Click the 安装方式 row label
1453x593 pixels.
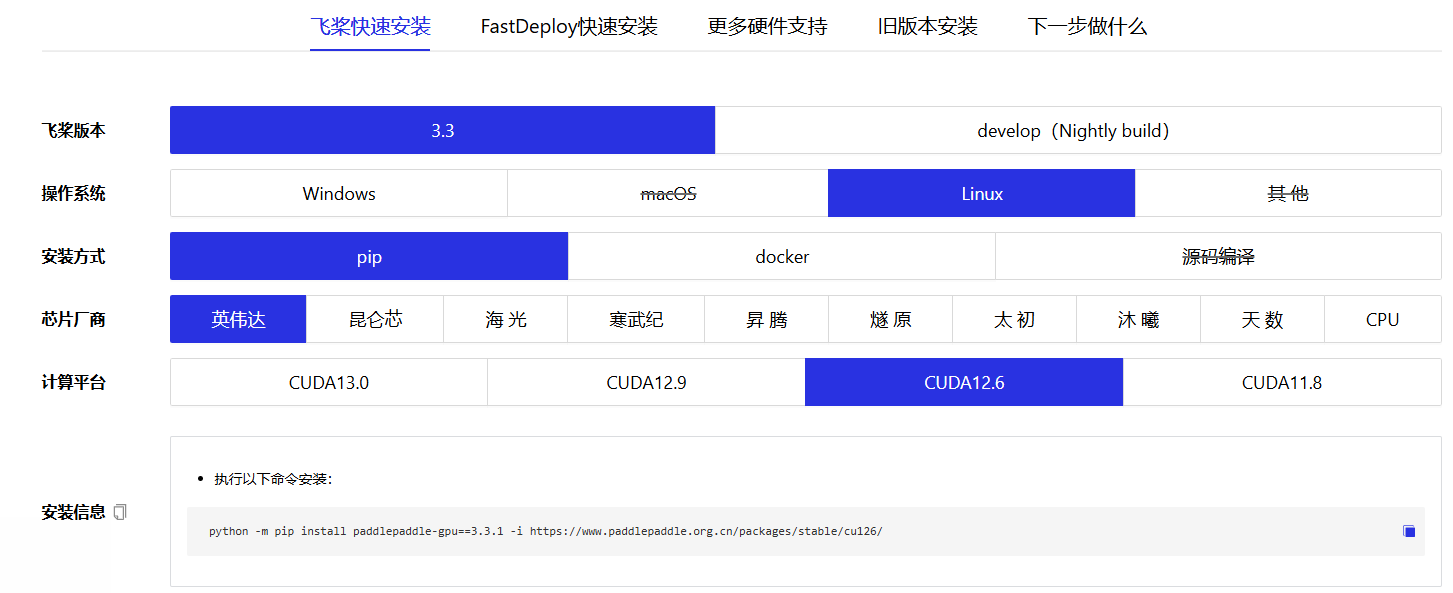tap(73, 256)
